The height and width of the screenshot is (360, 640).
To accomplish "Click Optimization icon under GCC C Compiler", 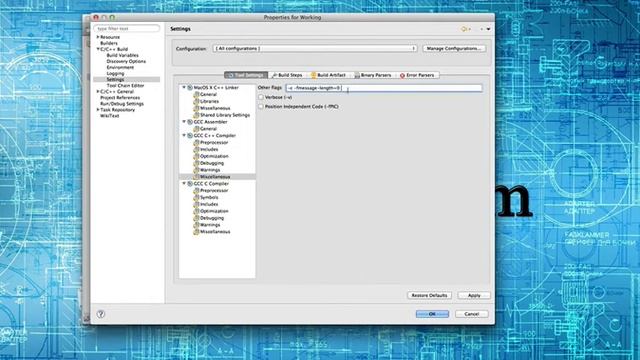I will point(196,211).
